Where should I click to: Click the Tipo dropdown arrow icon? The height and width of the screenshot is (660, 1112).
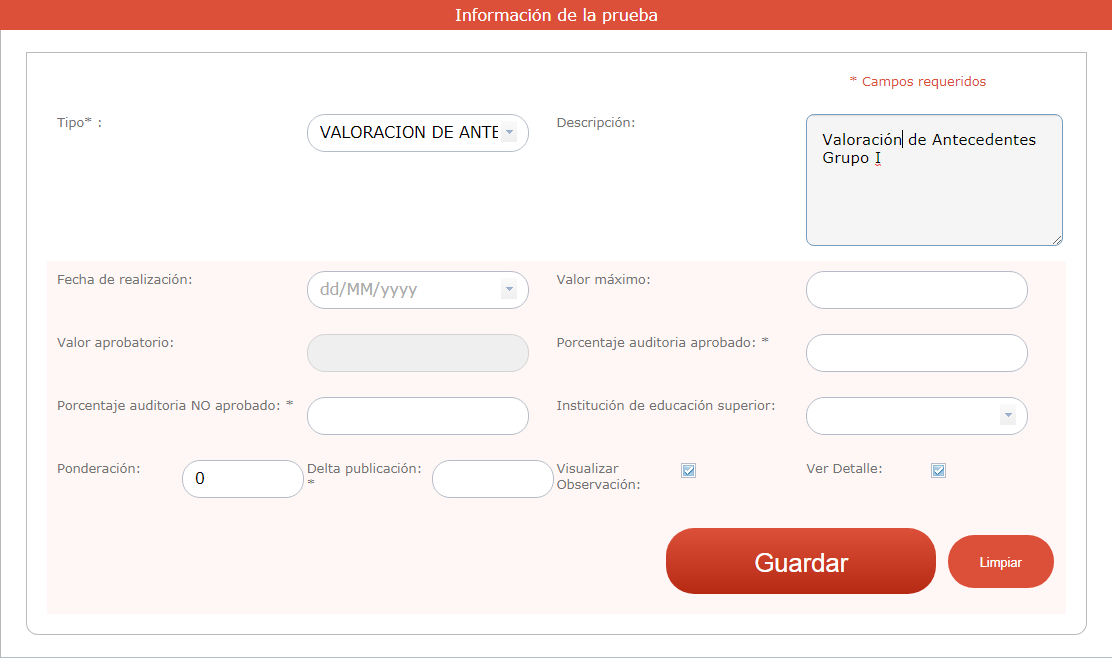click(509, 133)
